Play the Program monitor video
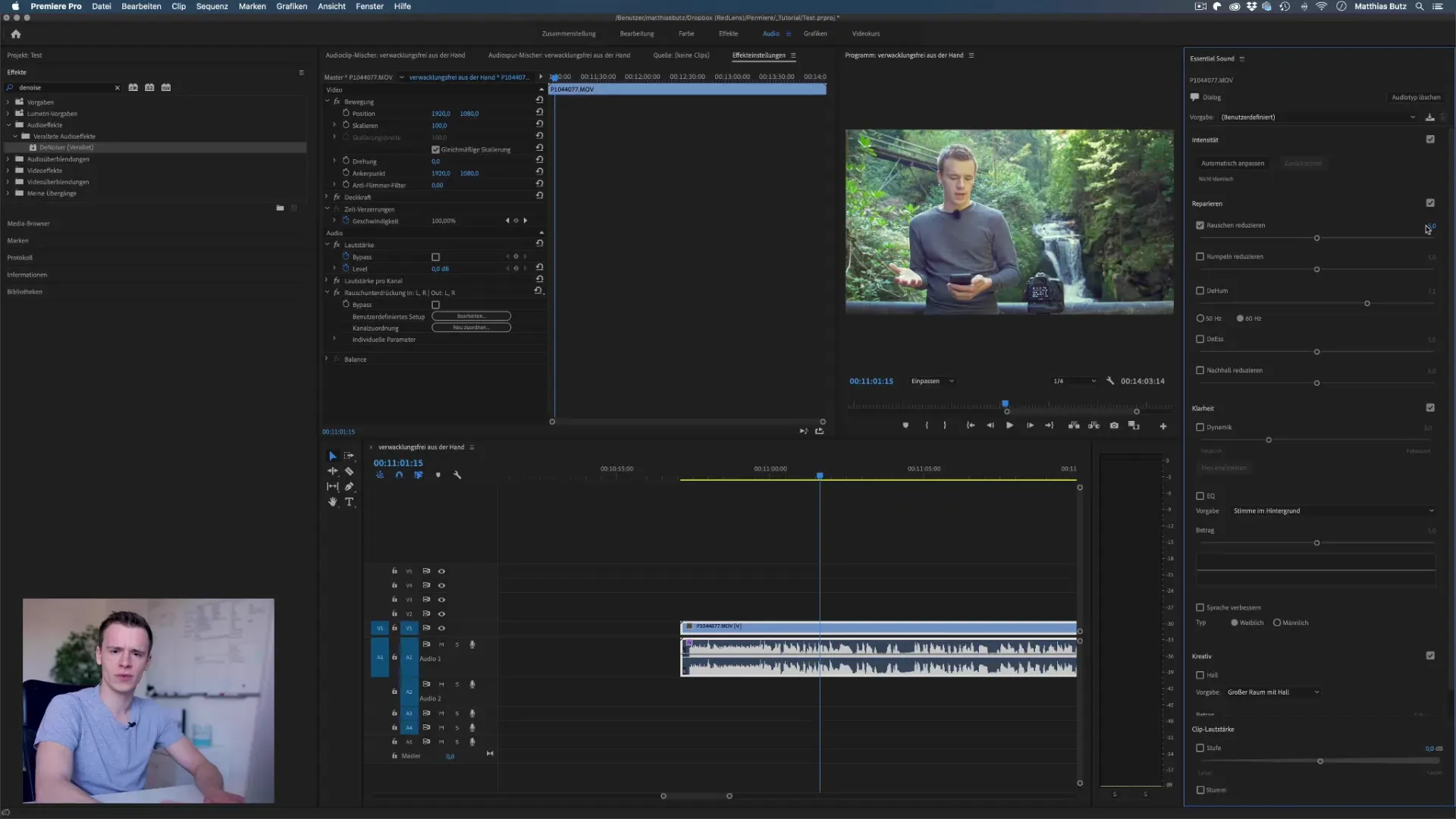Screen dimensions: 1456x819 pyautogui.click(x=1009, y=425)
